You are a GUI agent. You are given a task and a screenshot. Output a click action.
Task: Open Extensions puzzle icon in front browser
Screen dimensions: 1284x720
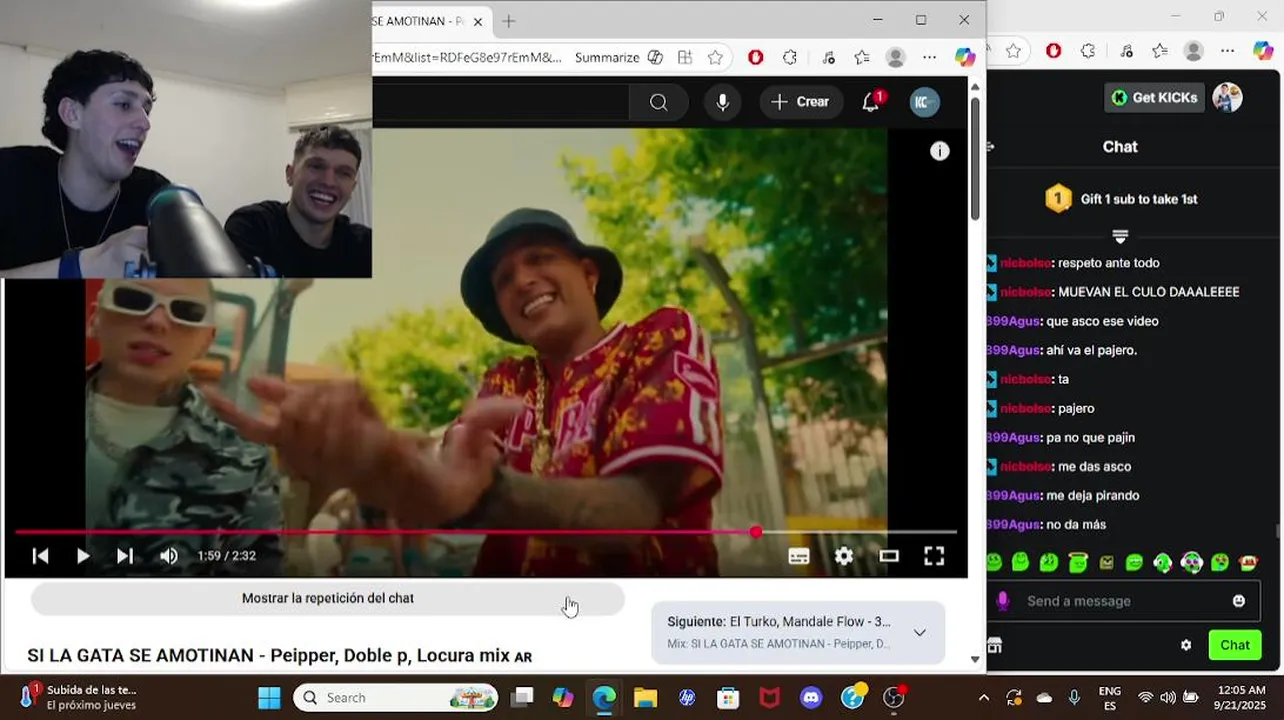coord(790,58)
